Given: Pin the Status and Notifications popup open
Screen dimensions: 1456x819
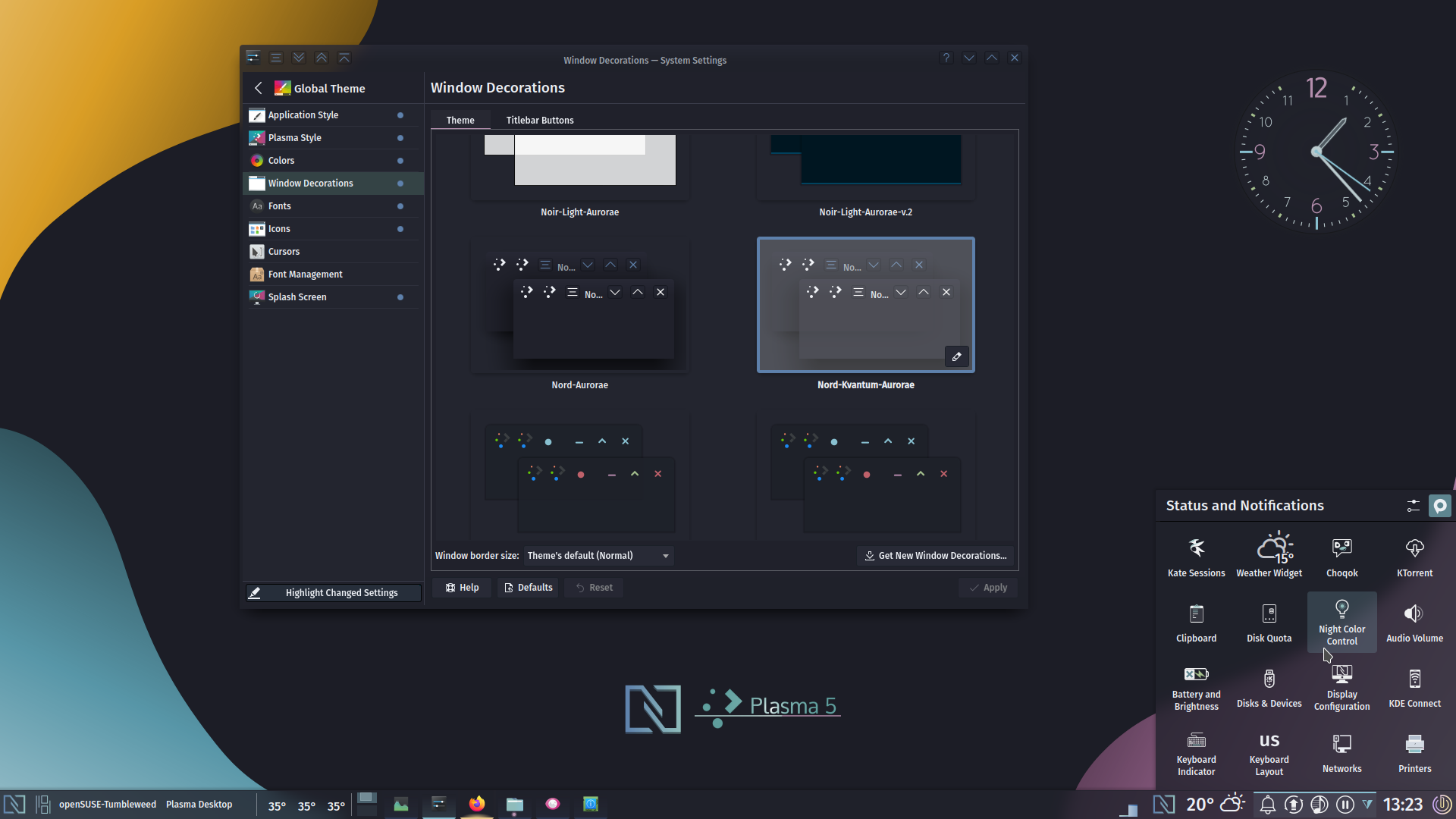Looking at the screenshot, I should pyautogui.click(x=1439, y=506).
